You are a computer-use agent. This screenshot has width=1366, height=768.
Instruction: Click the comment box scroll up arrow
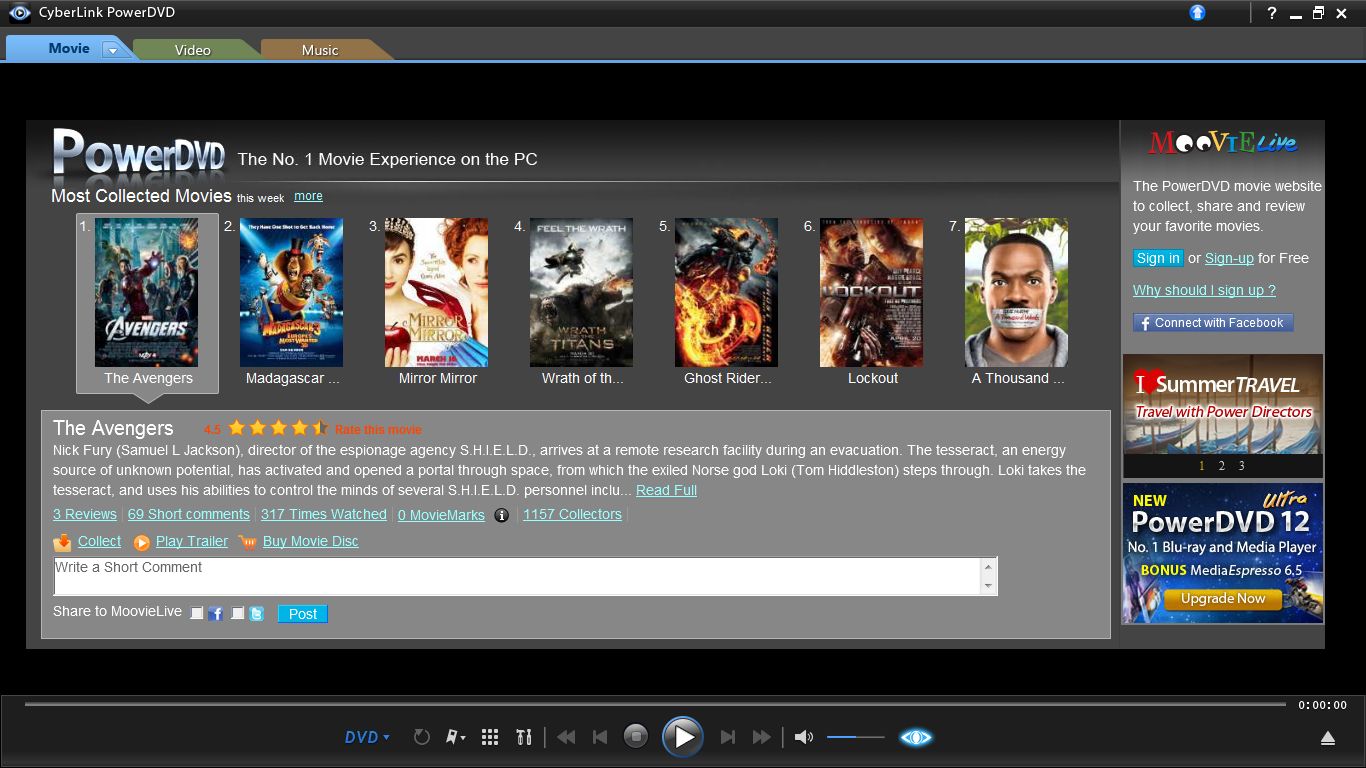coord(988,567)
